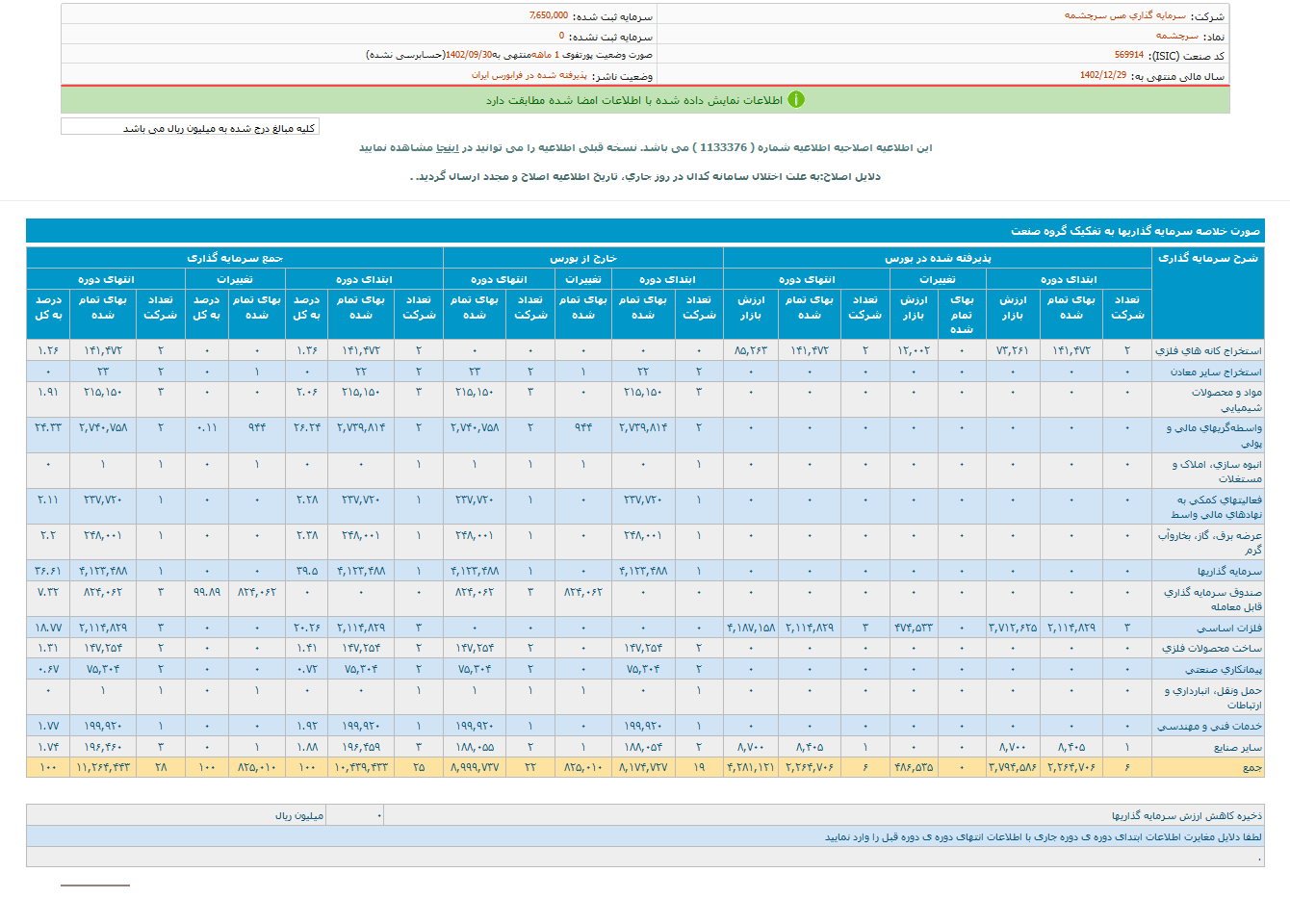Select row label 'عرضه برق، گاز، بخاروآب گرم'
This screenshot has width=1290, height=924.
[1210, 542]
